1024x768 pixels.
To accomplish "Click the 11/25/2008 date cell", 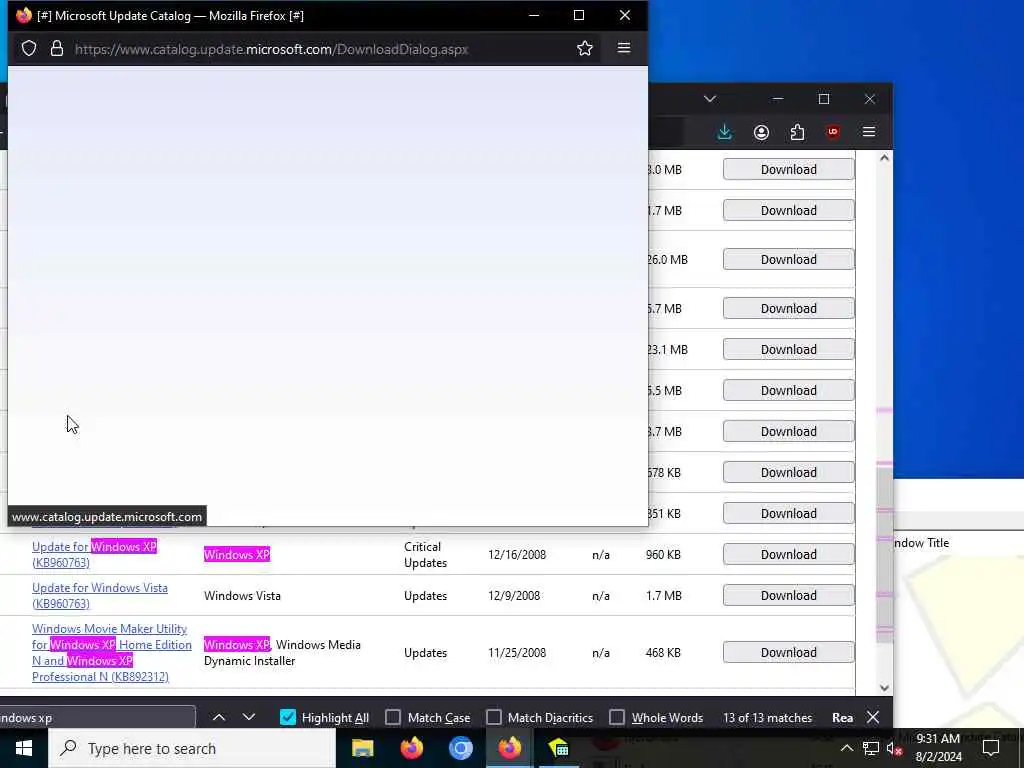I will coord(517,652).
